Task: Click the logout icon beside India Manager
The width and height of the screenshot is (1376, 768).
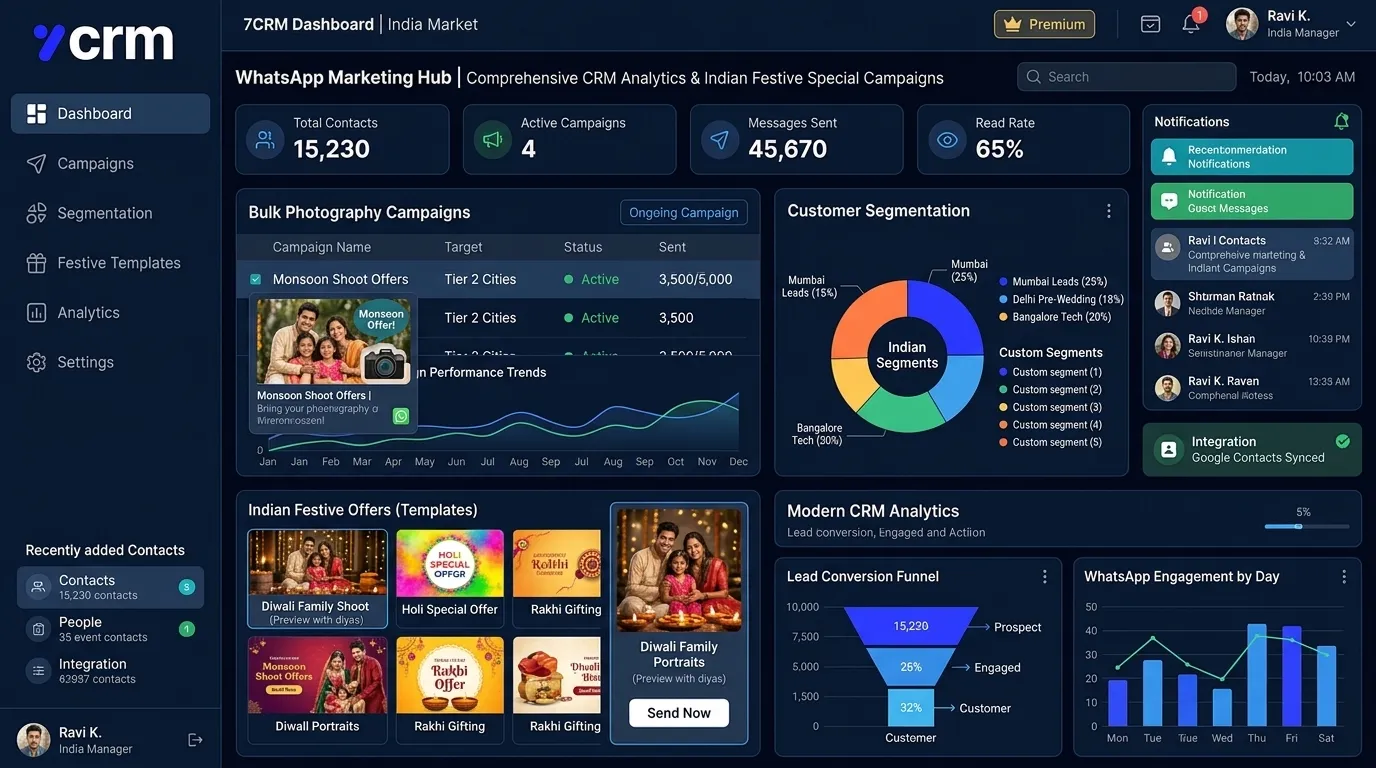Action: pyautogui.click(x=195, y=740)
